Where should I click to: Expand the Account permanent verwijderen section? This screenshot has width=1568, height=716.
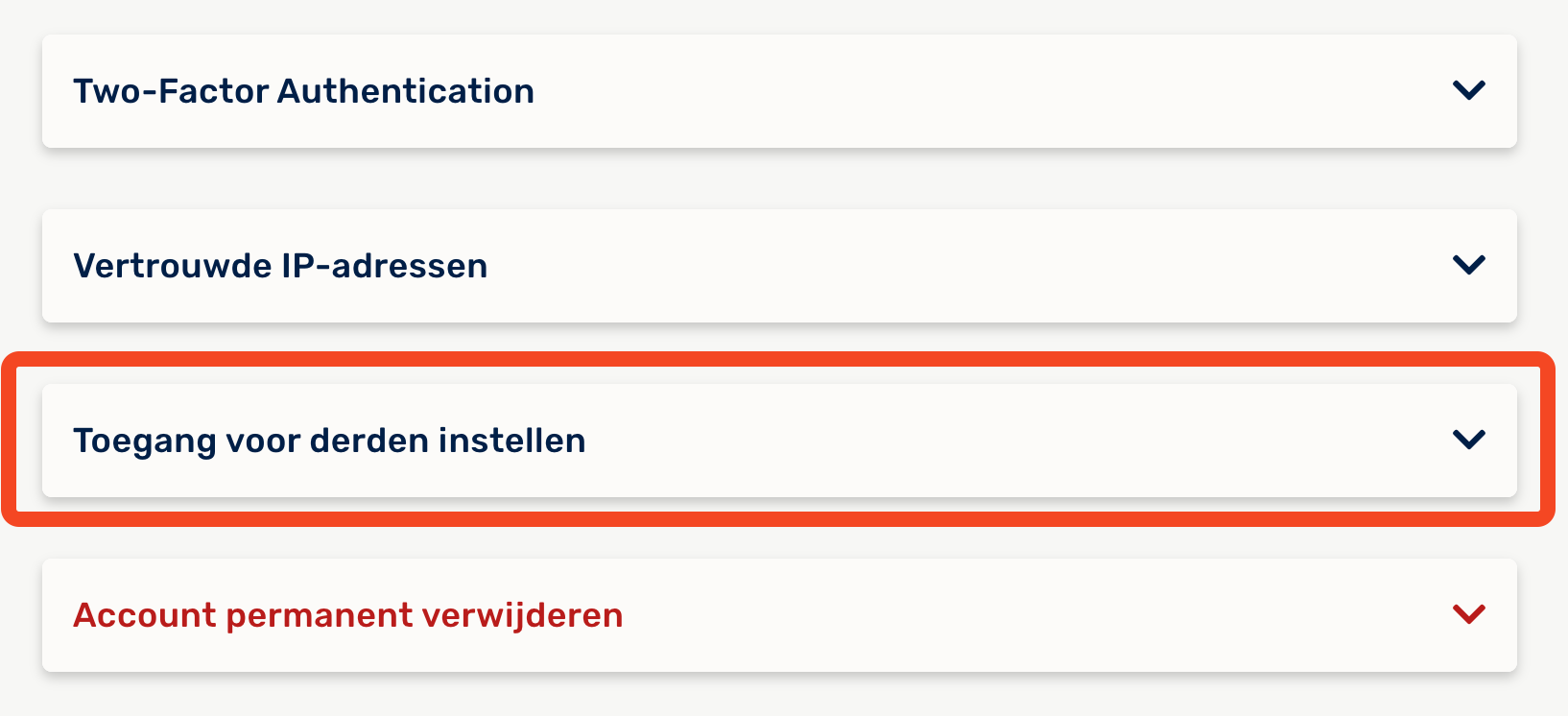click(x=1469, y=614)
